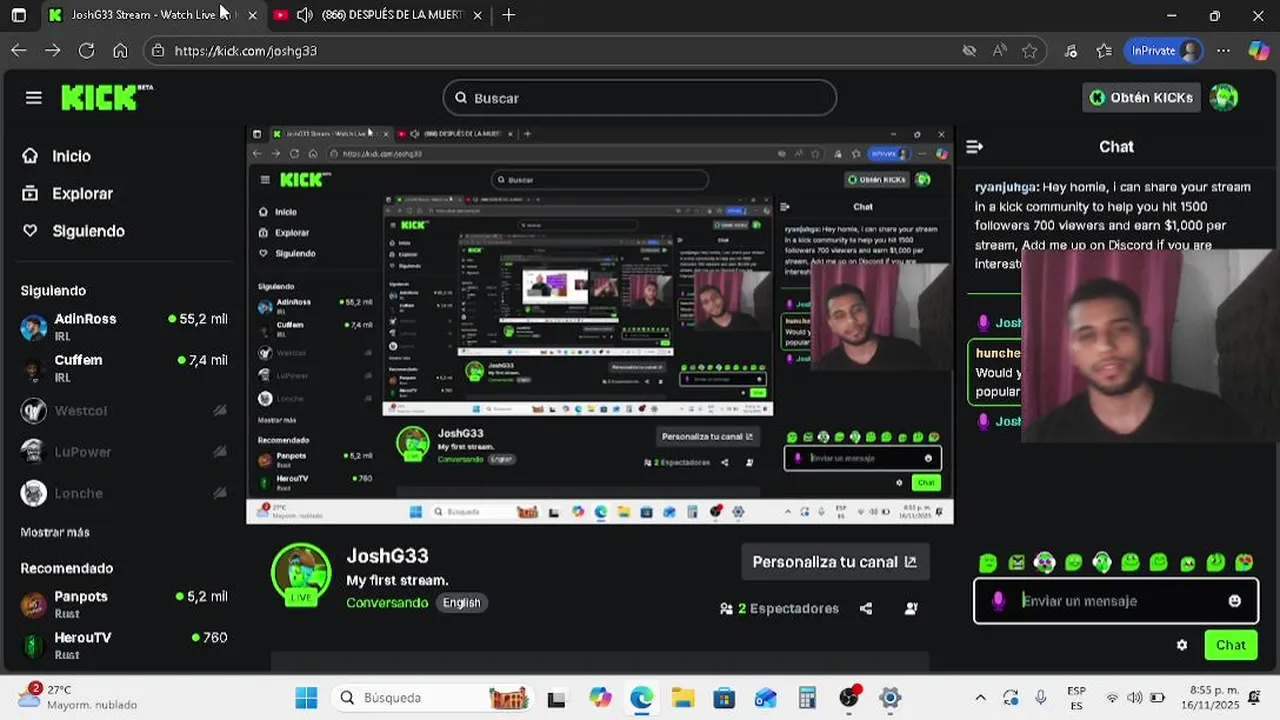The image size is (1280, 720).
Task: Go to the browser home page
Action: 120,50
